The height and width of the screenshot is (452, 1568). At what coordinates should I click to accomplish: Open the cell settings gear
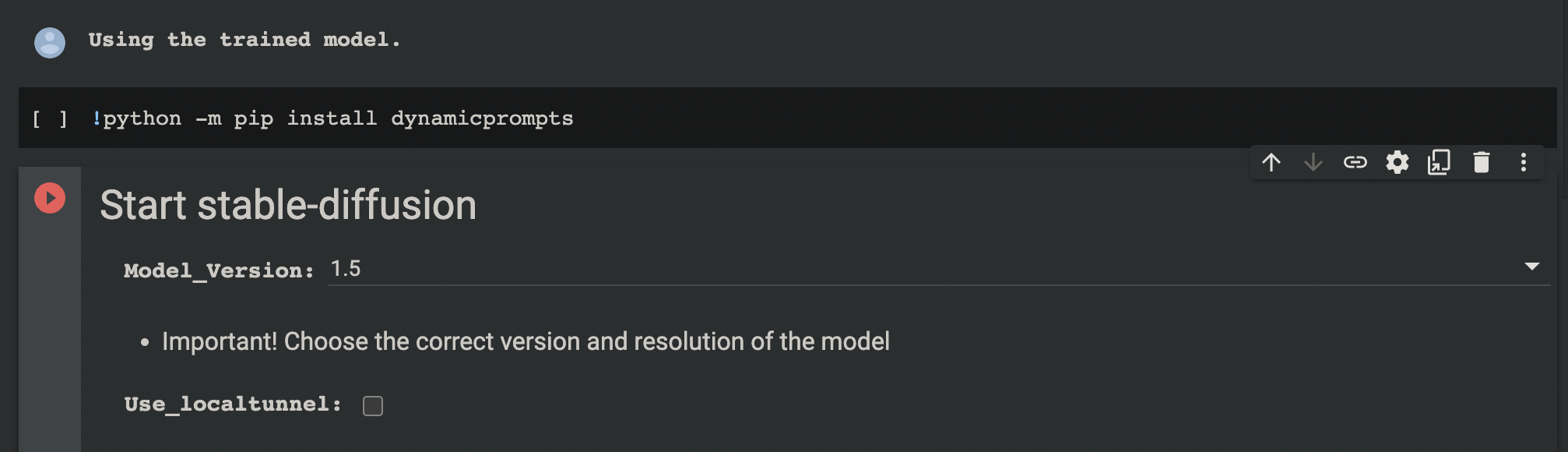[x=1397, y=163]
